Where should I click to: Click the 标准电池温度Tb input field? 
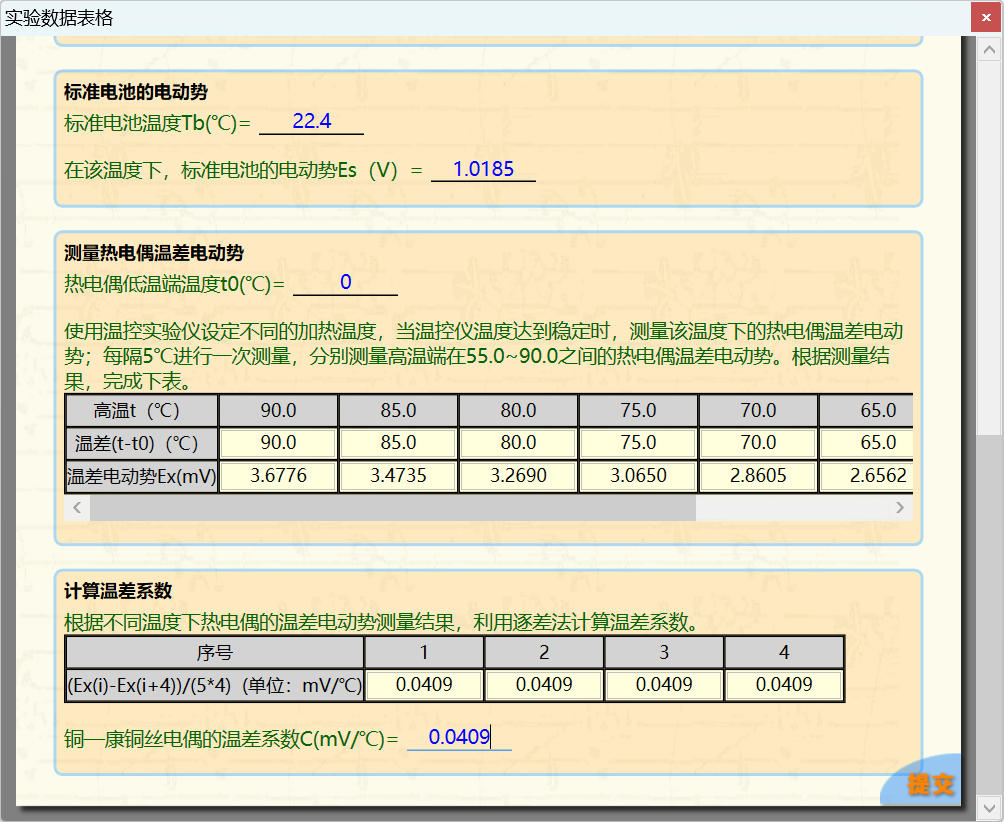tap(311, 122)
